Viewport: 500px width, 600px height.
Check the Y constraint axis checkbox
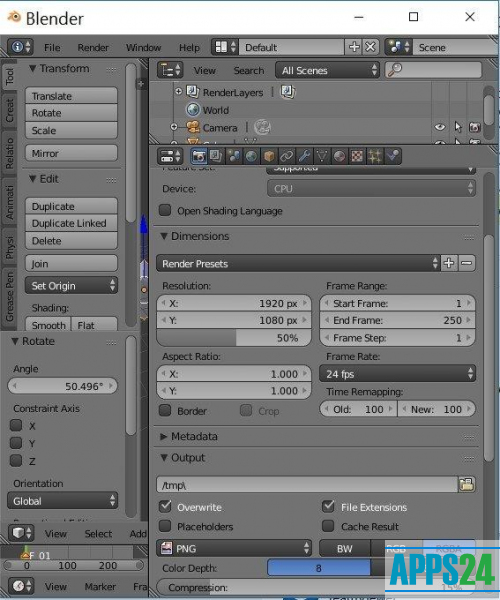pos(16,443)
